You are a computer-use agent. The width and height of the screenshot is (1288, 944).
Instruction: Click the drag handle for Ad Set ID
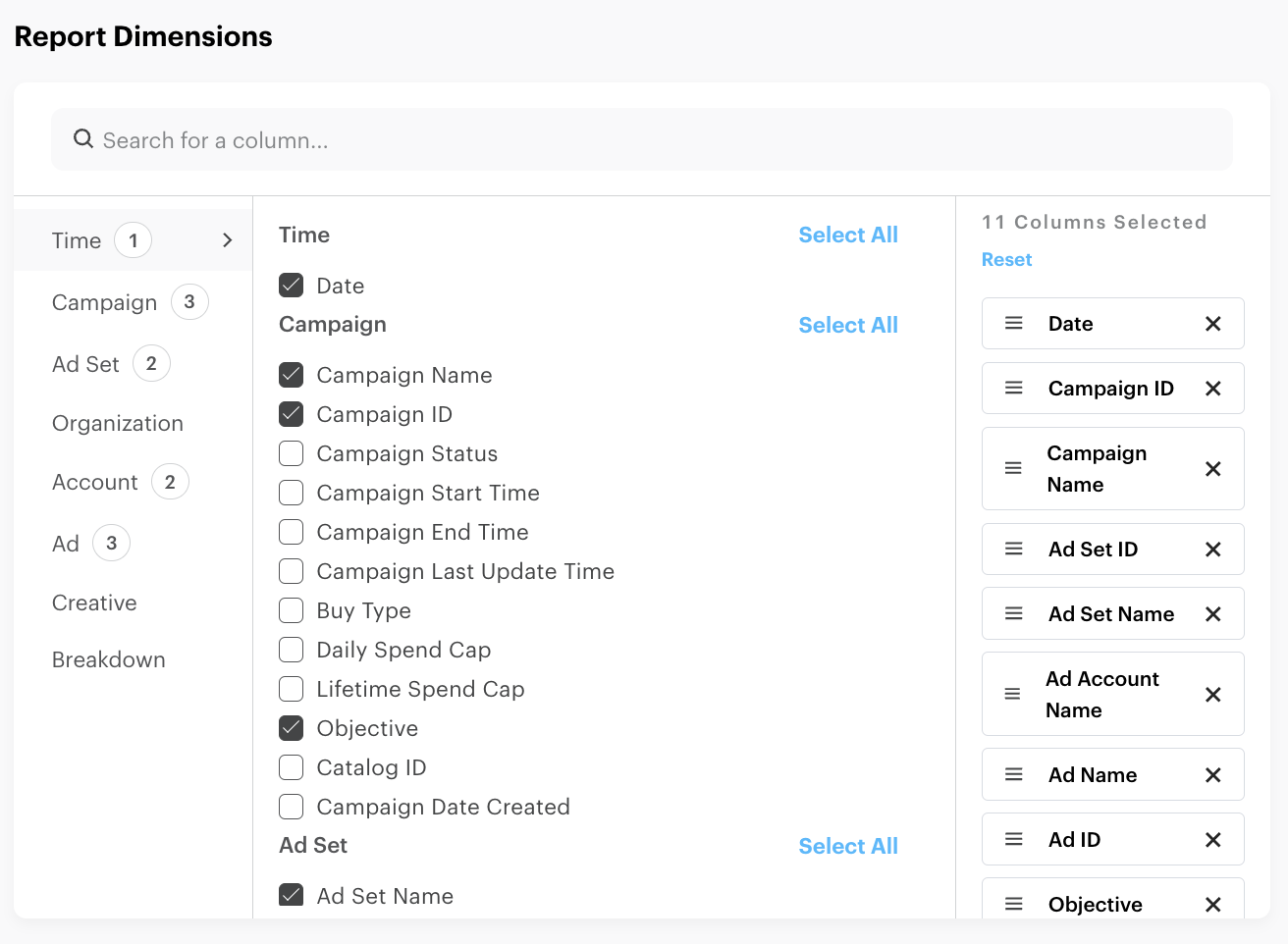pyautogui.click(x=1014, y=550)
